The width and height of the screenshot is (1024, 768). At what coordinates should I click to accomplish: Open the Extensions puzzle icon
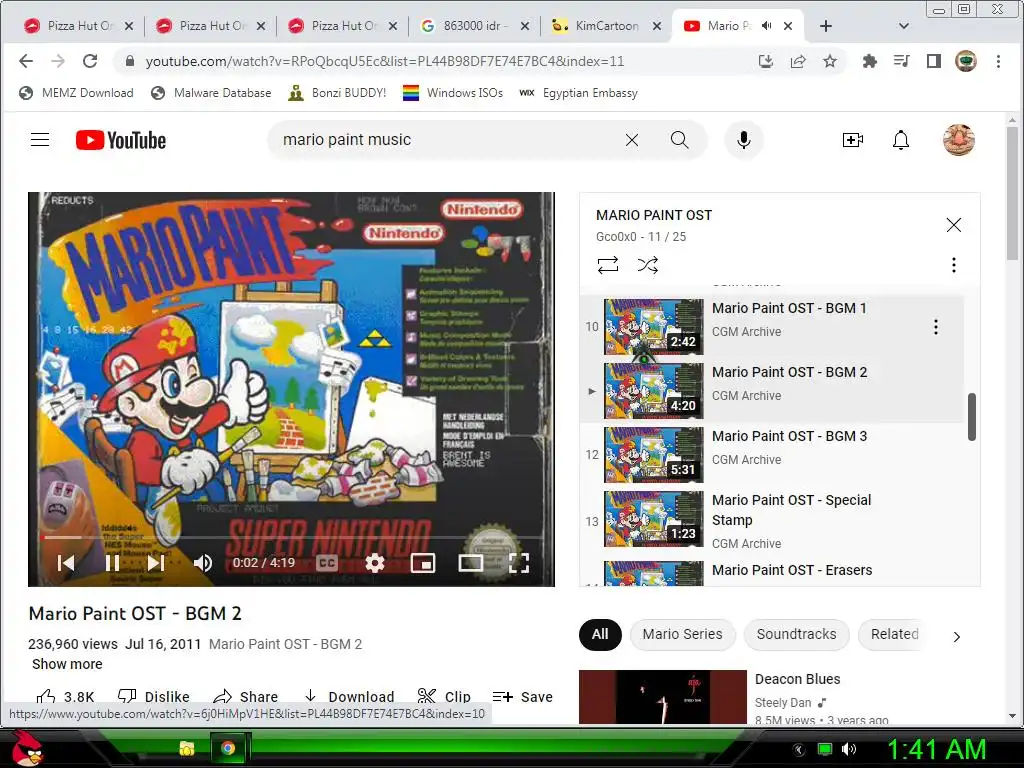pyautogui.click(x=869, y=61)
